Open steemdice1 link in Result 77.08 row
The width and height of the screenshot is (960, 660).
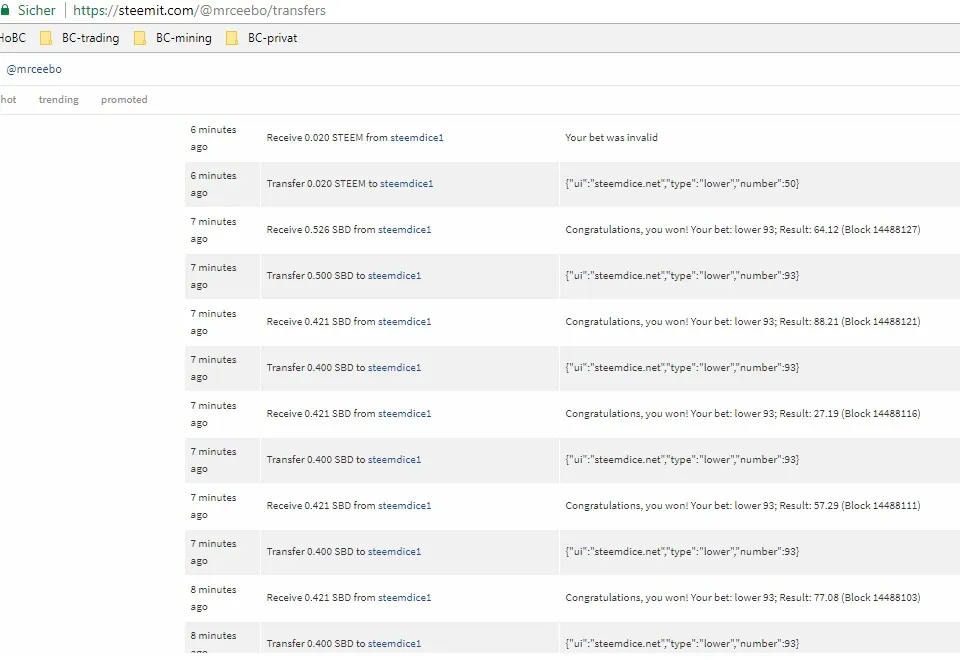click(x=405, y=597)
